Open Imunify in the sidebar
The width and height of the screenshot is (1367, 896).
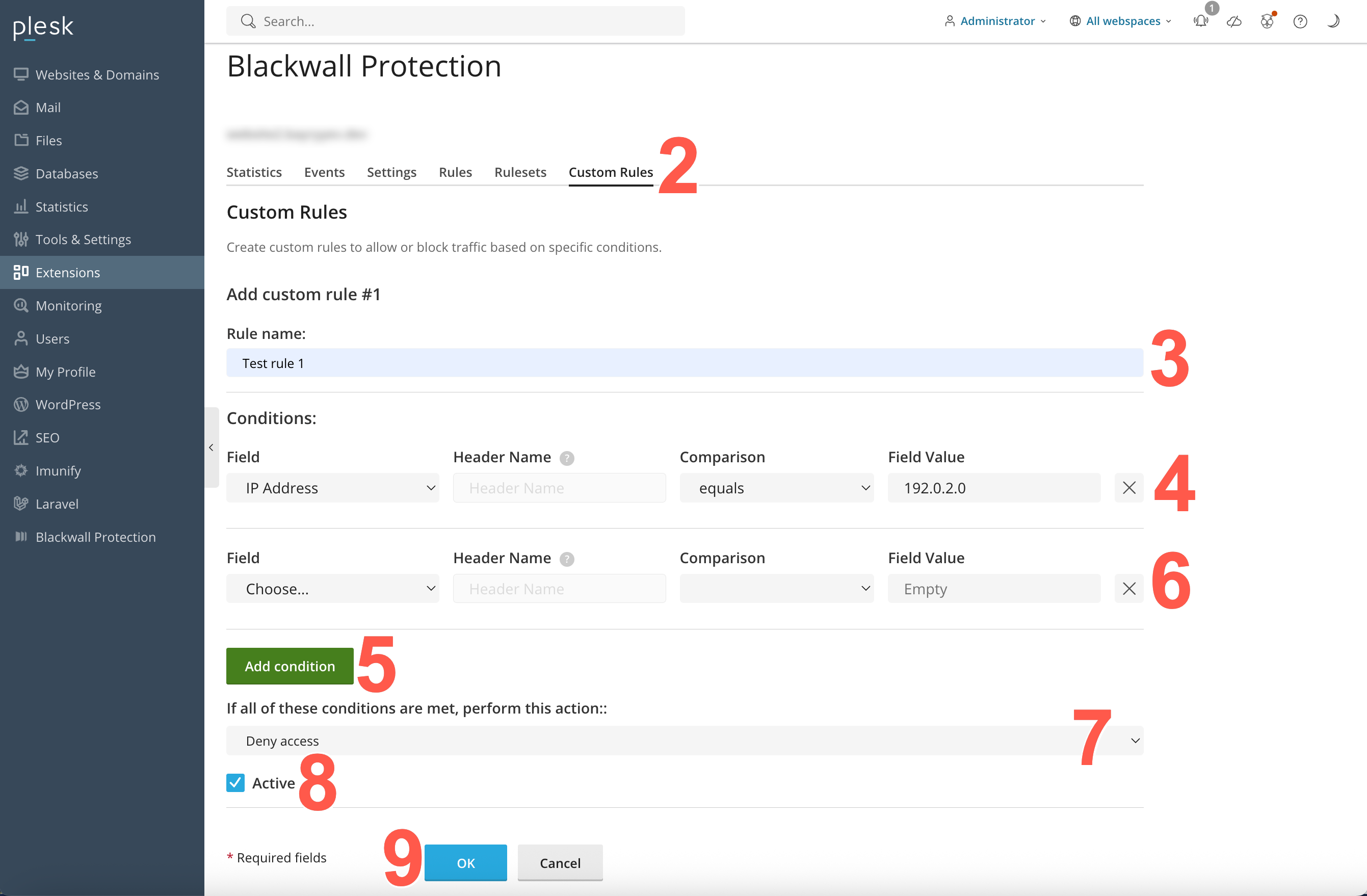coord(102,470)
